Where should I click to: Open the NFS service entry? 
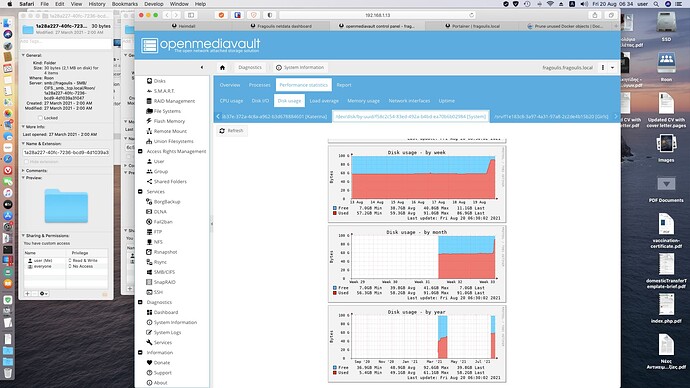pos(154,242)
